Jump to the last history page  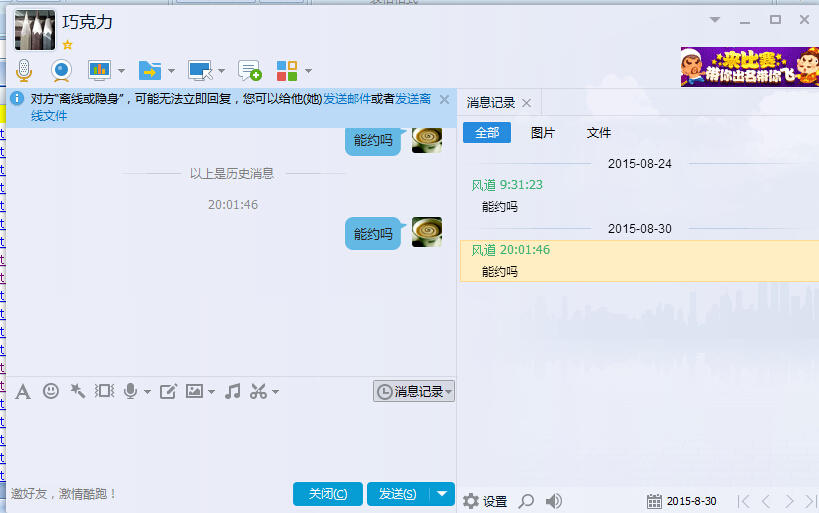[811, 502]
